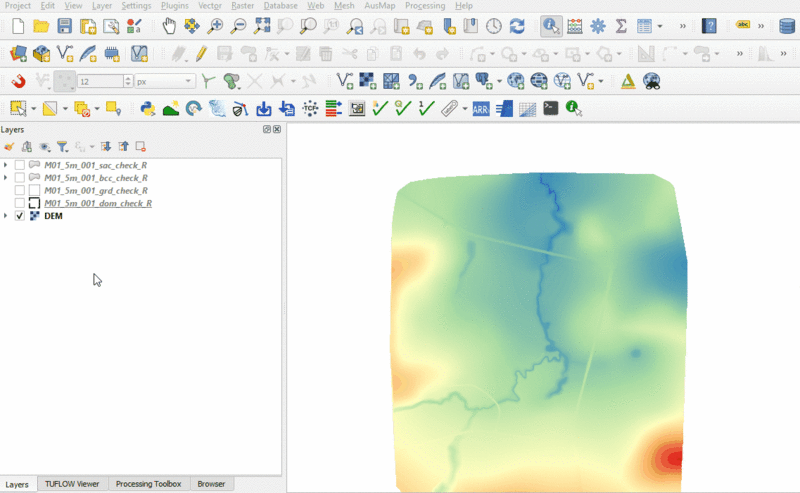Image resolution: width=800 pixels, height=493 pixels.
Task: Switch to the Processing Toolbox tab
Action: click(x=148, y=484)
